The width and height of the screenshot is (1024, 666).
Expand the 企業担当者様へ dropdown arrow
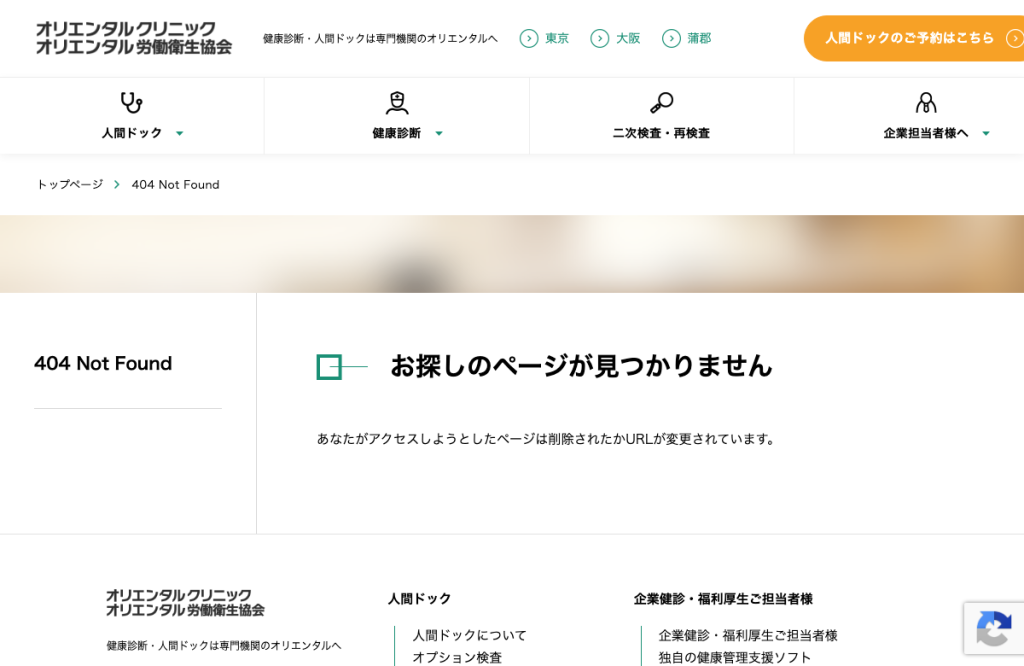coord(986,133)
